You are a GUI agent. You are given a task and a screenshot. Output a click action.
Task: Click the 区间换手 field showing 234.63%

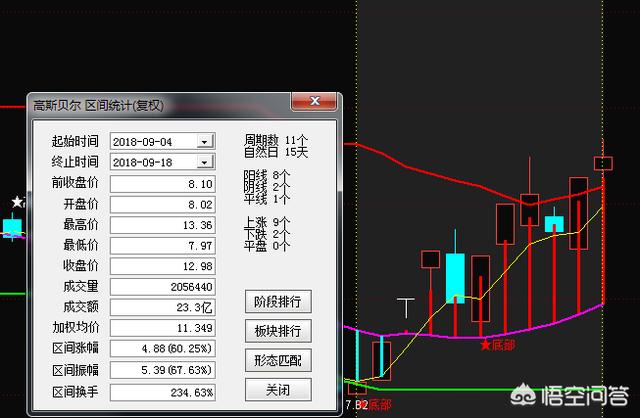pyautogui.click(x=162, y=393)
